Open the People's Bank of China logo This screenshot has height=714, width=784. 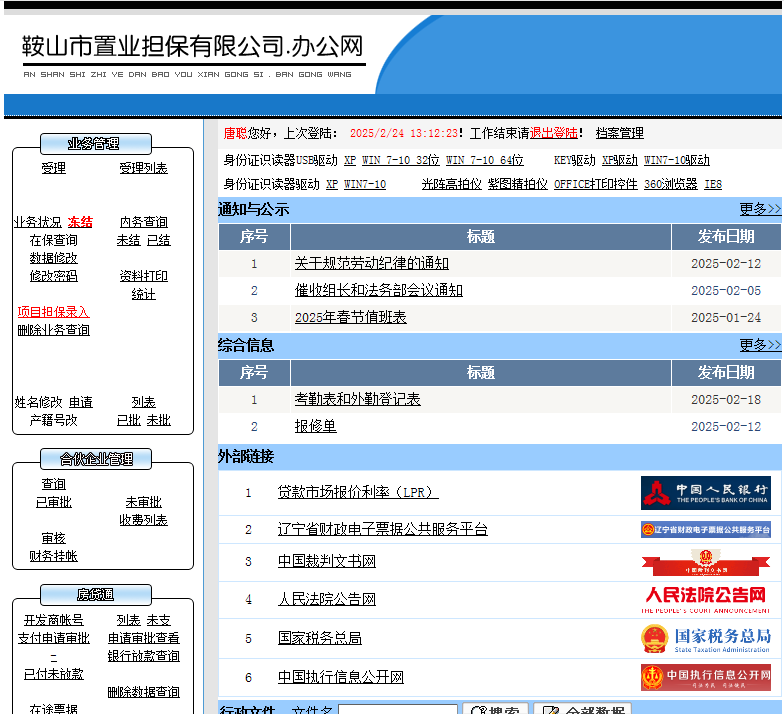[706, 493]
